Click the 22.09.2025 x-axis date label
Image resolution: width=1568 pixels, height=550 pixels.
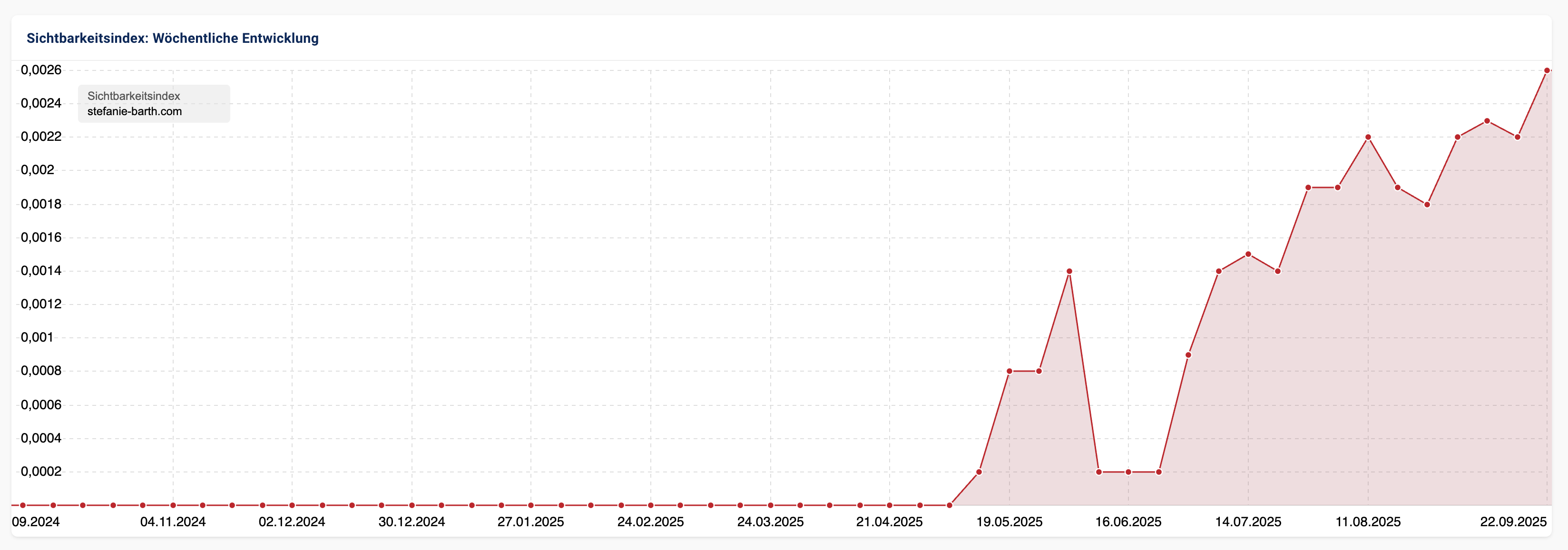(x=1513, y=522)
